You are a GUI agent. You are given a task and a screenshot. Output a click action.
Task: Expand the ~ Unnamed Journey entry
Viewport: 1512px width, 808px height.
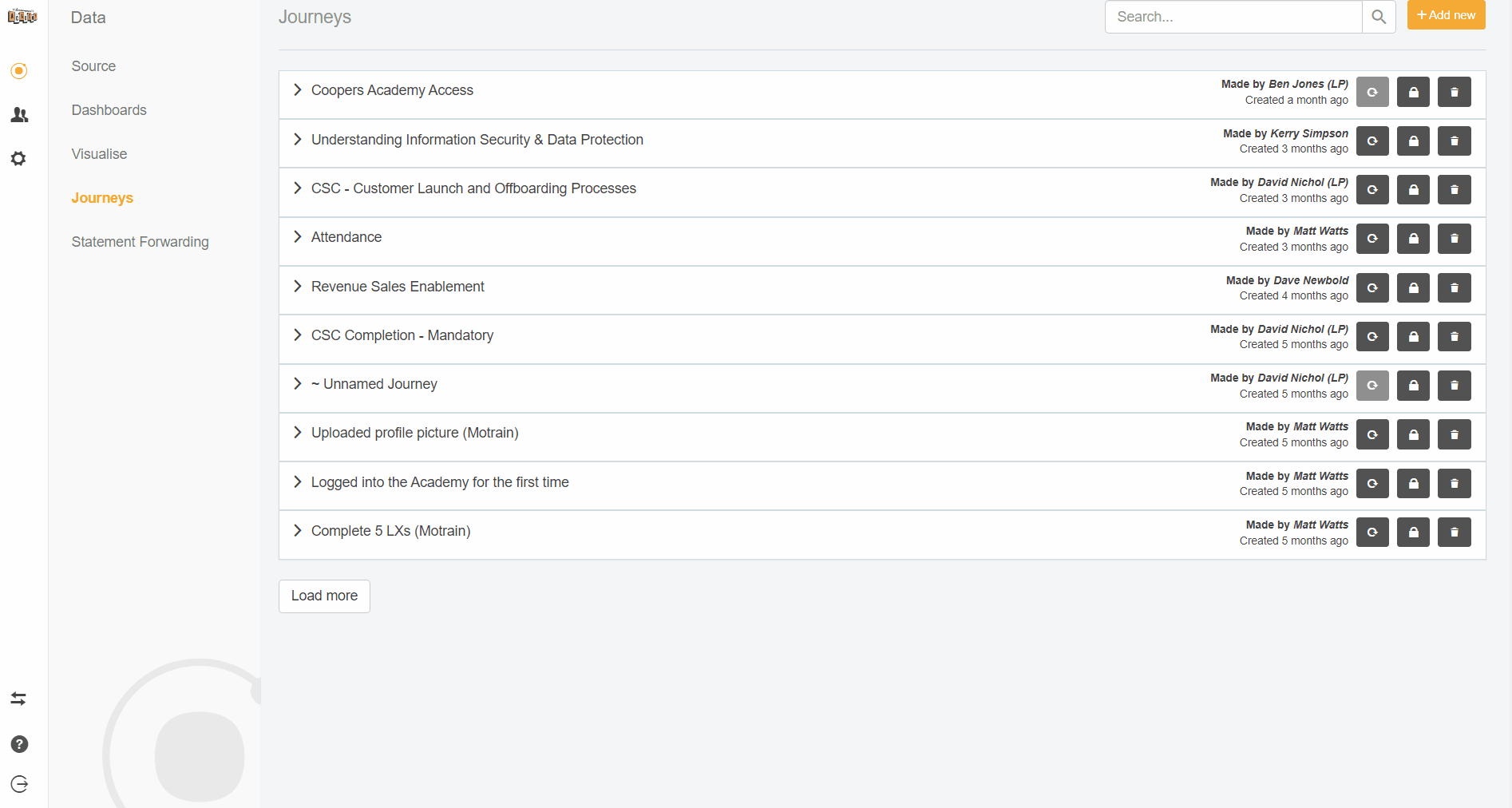(298, 384)
